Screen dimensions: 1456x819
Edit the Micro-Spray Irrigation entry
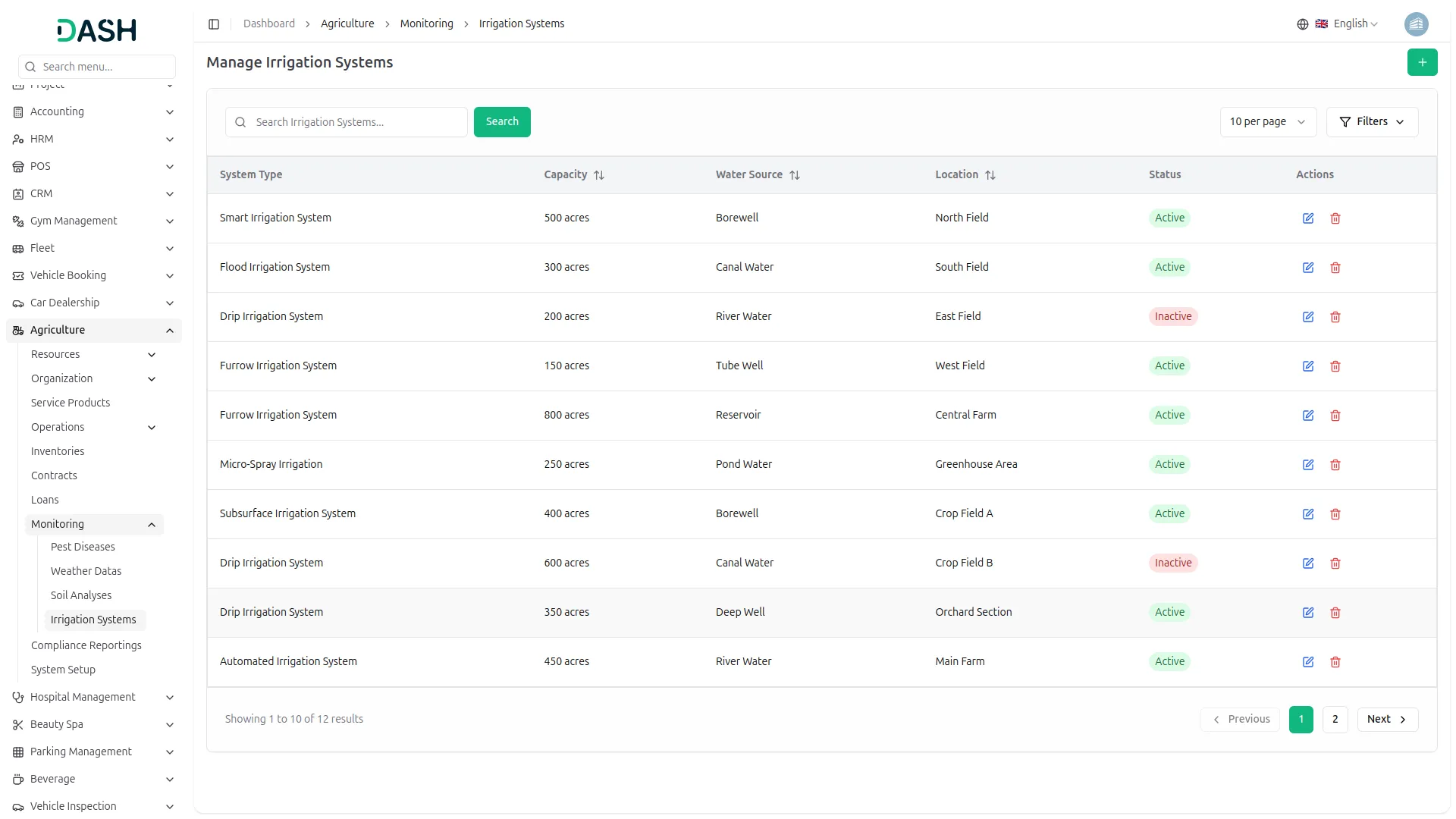[1307, 465]
